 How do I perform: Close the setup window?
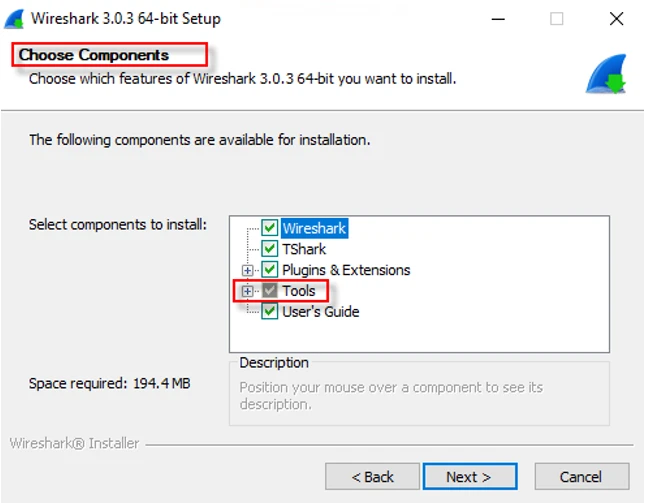616,18
